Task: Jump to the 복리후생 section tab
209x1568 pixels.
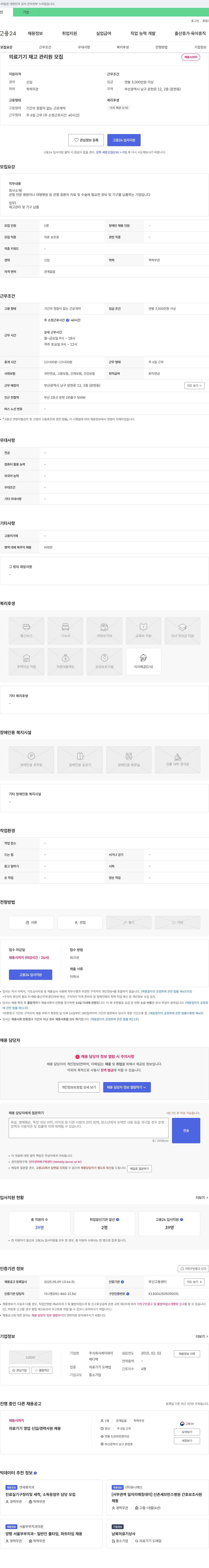Action: [x=123, y=47]
